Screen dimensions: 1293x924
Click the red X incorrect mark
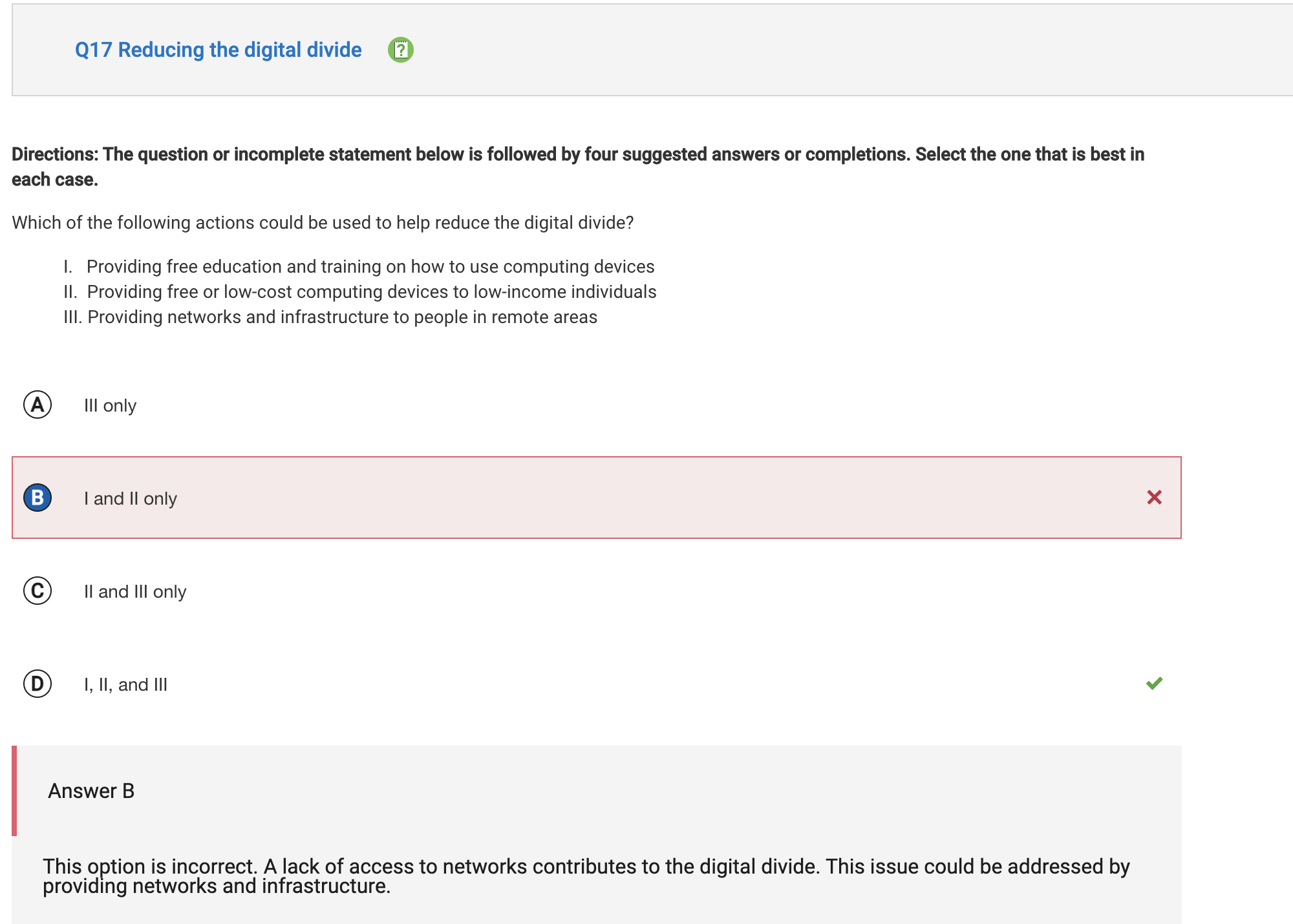[x=1154, y=497]
